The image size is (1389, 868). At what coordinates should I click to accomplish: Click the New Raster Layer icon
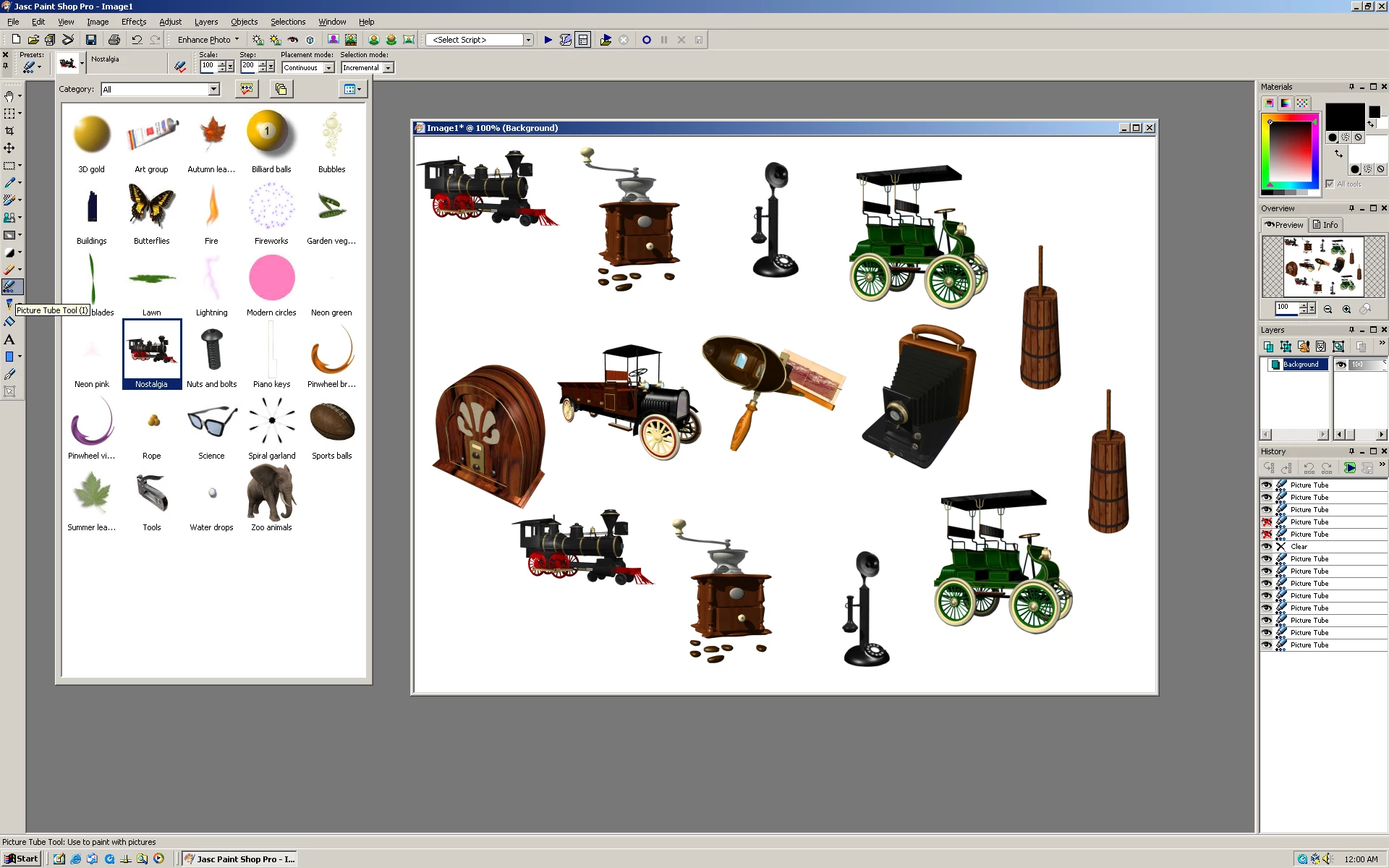(x=1268, y=346)
